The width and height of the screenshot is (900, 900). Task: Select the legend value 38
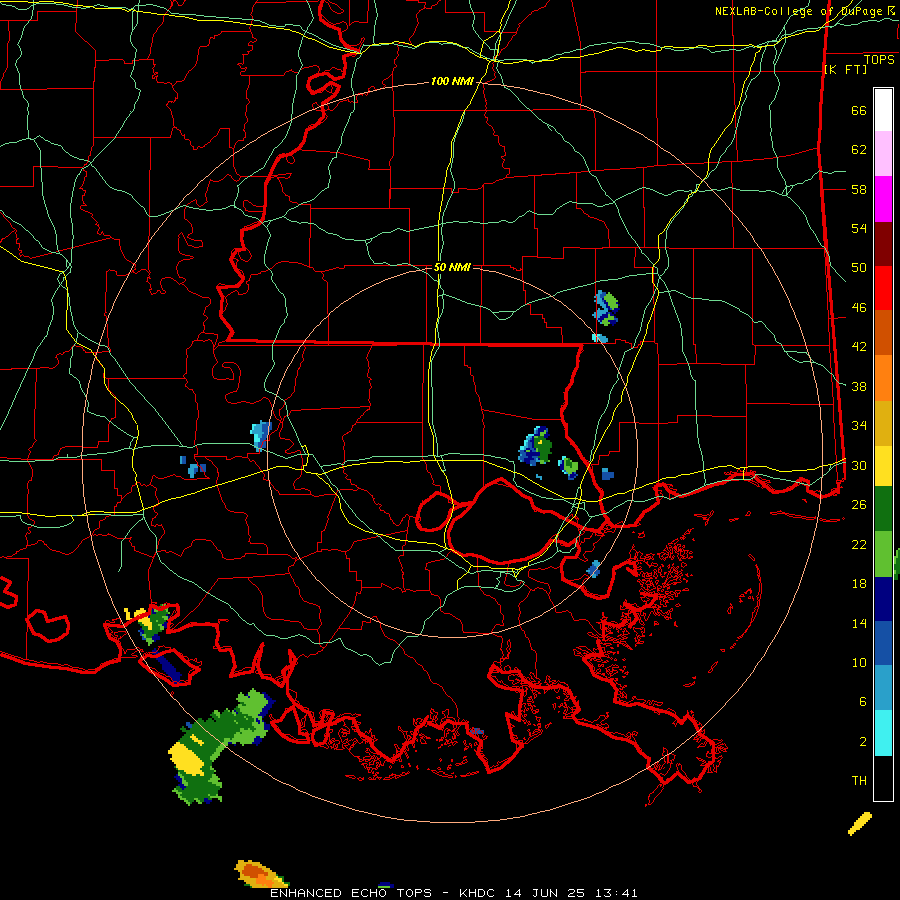[859, 386]
